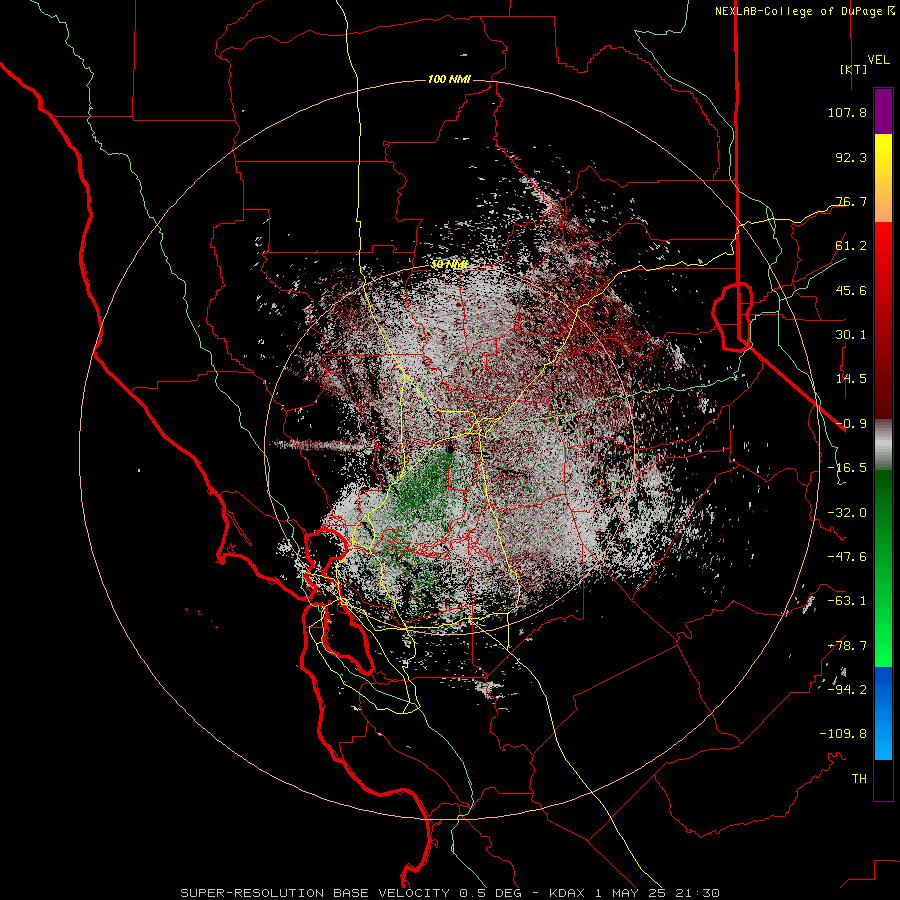Select the 76.7 legend value

pyautogui.click(x=851, y=201)
